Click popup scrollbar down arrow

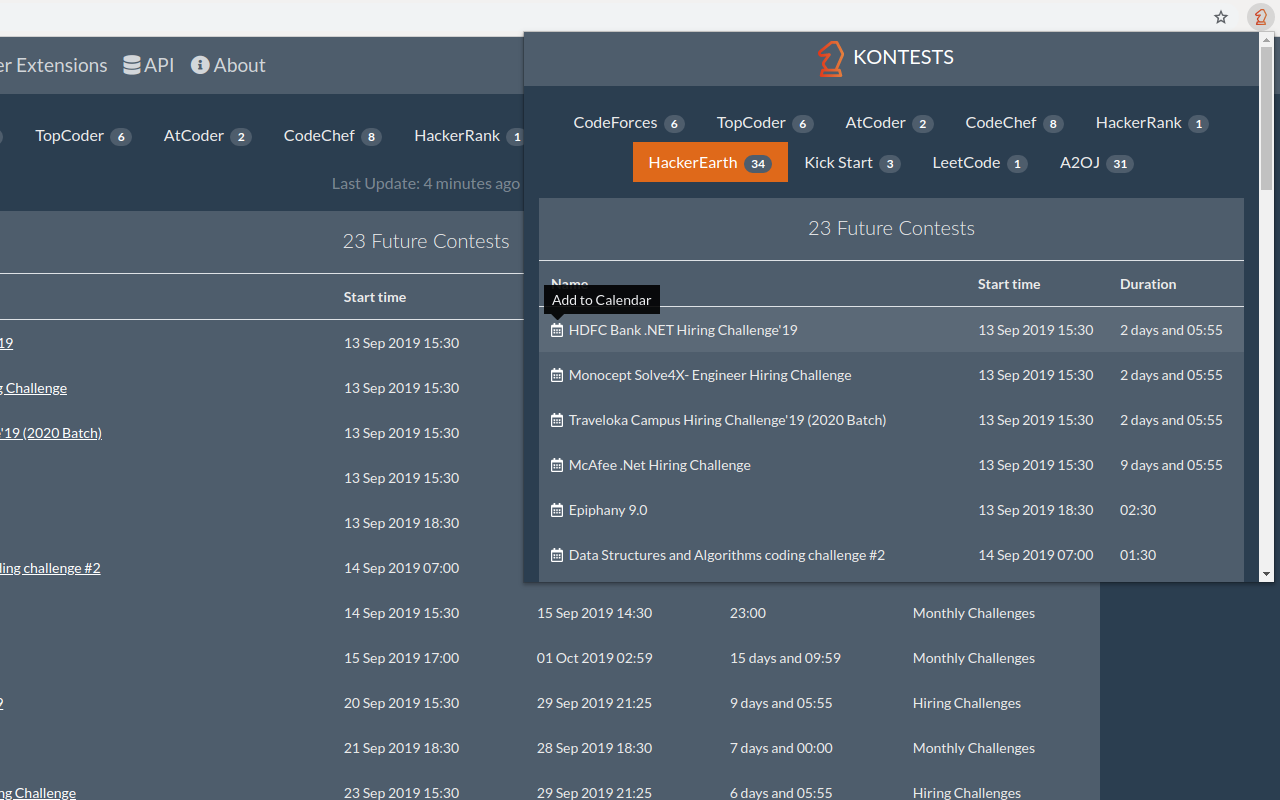[1266, 574]
